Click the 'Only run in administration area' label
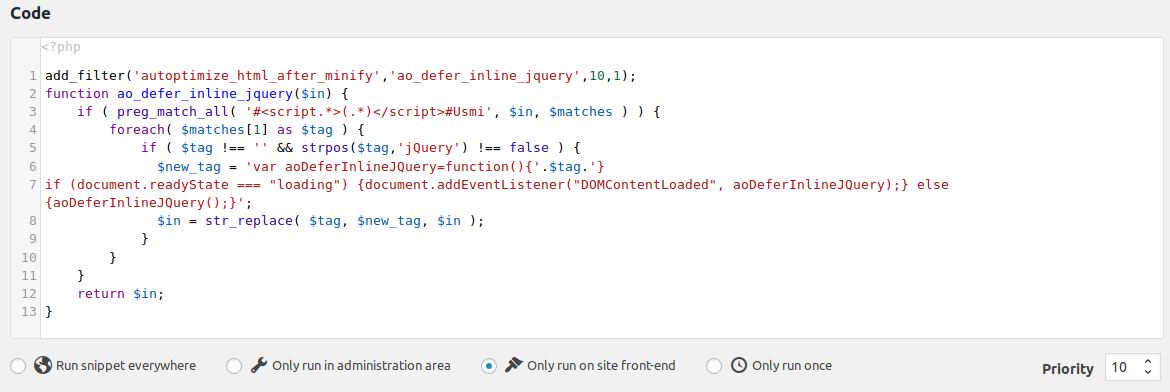 361,366
